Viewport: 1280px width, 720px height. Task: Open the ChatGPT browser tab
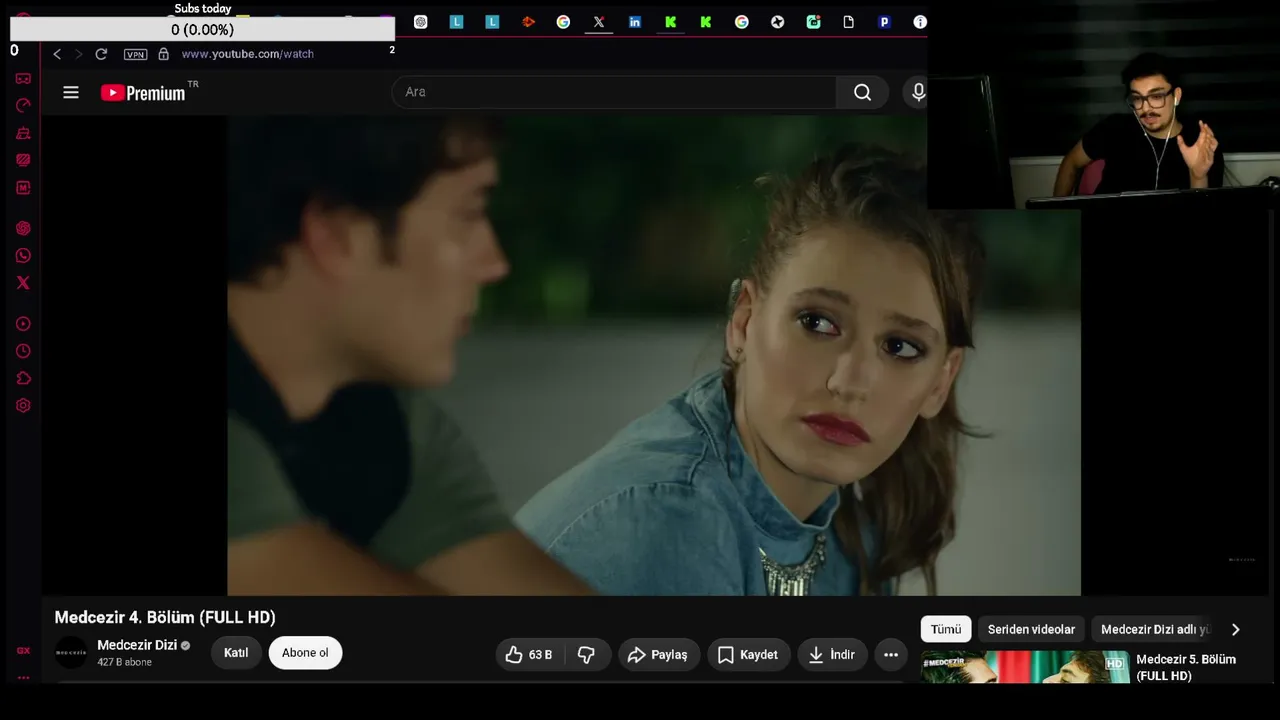[x=420, y=22]
